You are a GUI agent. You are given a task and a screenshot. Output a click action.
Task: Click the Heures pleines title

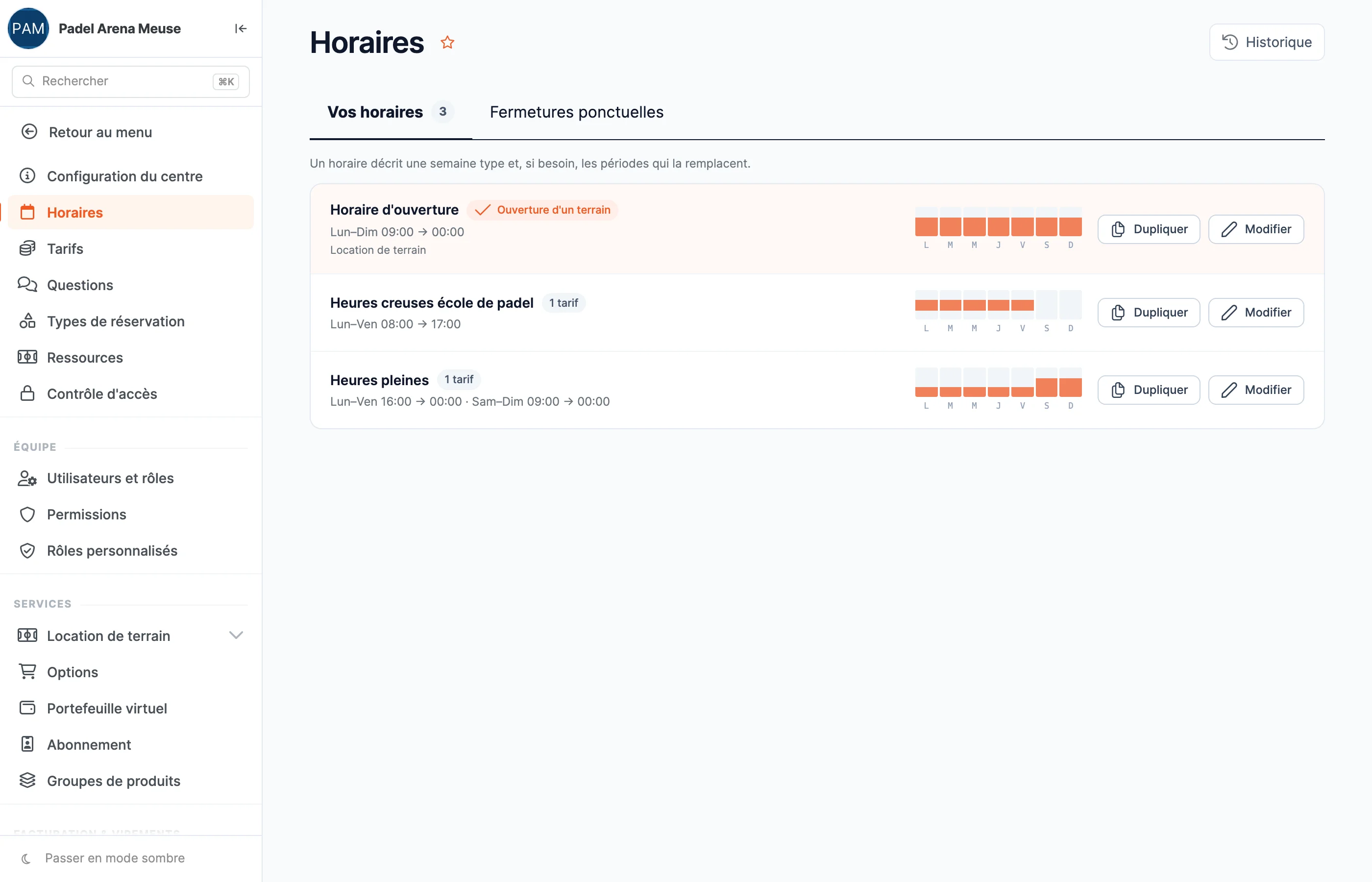coord(379,380)
